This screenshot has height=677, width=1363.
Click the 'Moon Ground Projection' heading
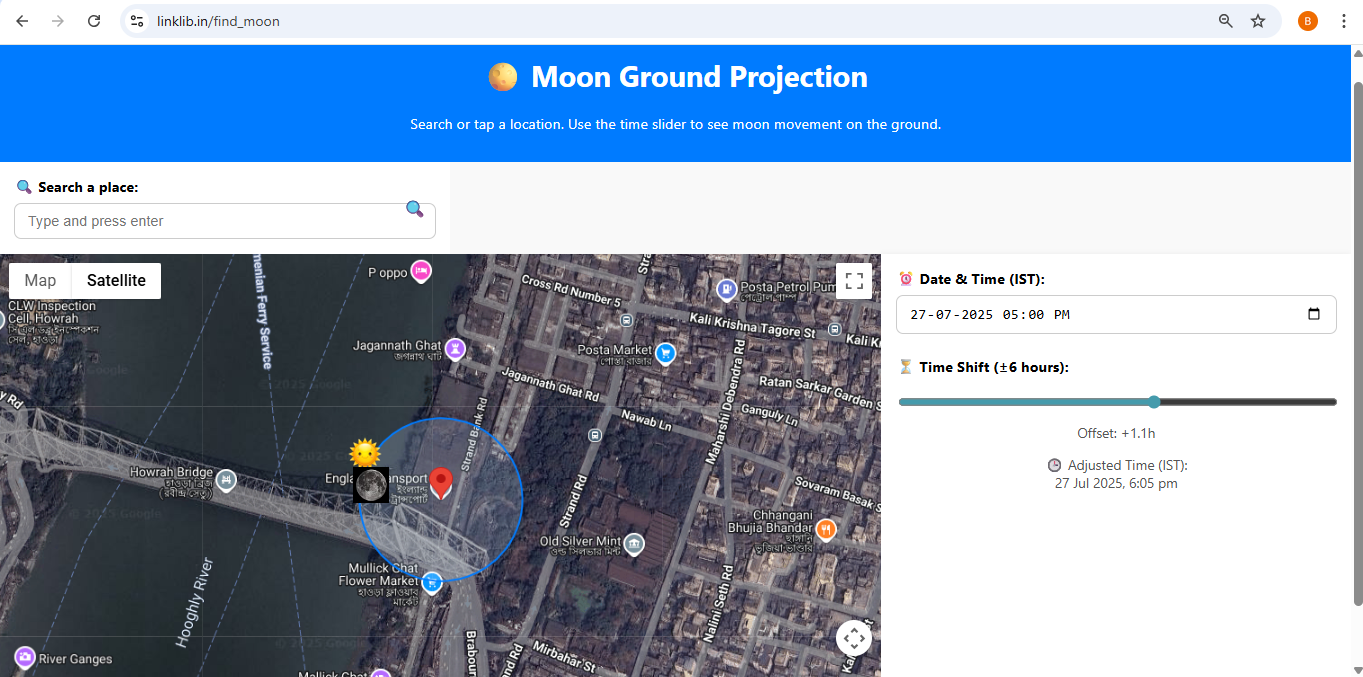point(699,77)
